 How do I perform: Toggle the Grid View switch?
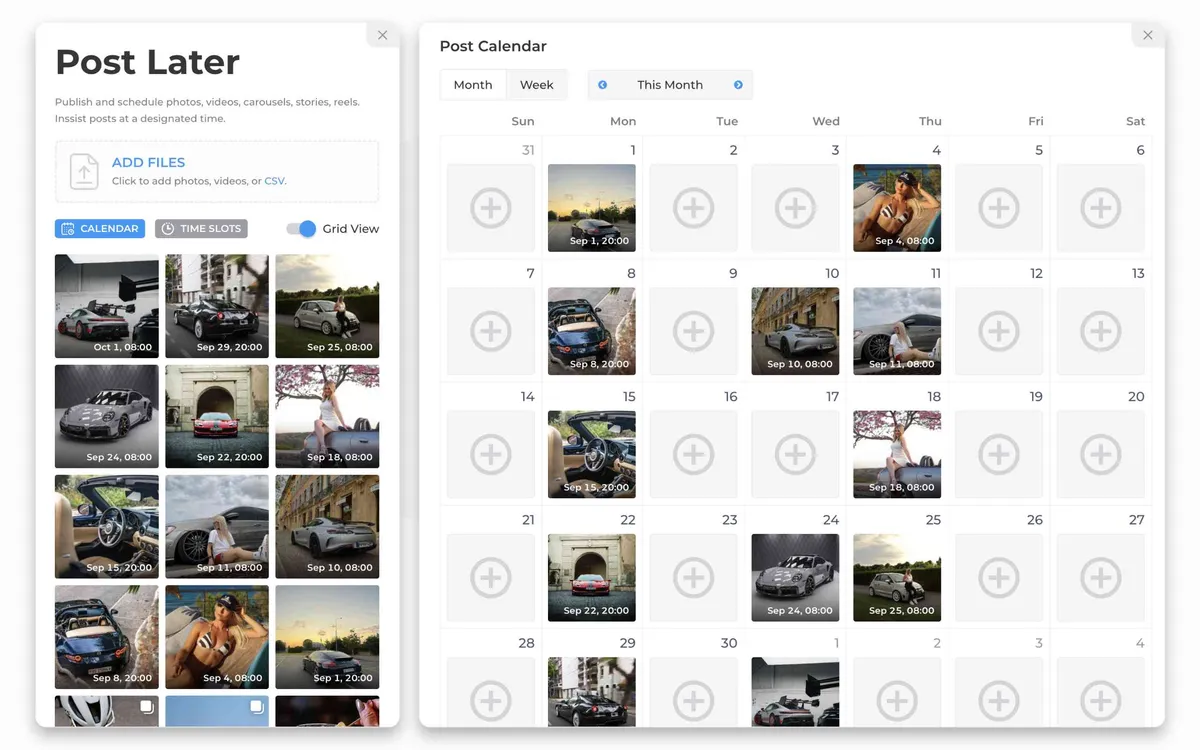301,229
